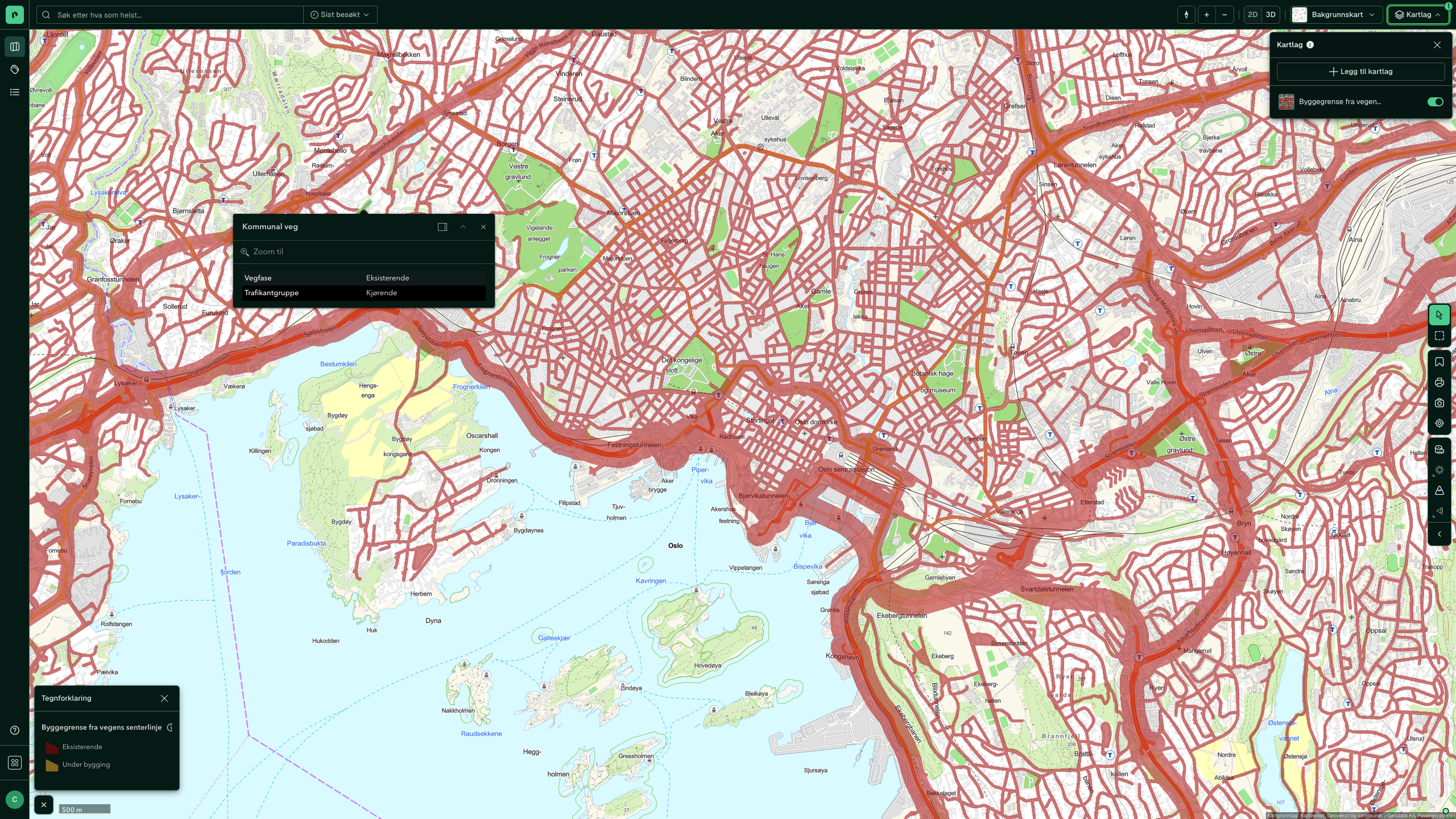Open the tags sidebar icon

tap(15, 69)
